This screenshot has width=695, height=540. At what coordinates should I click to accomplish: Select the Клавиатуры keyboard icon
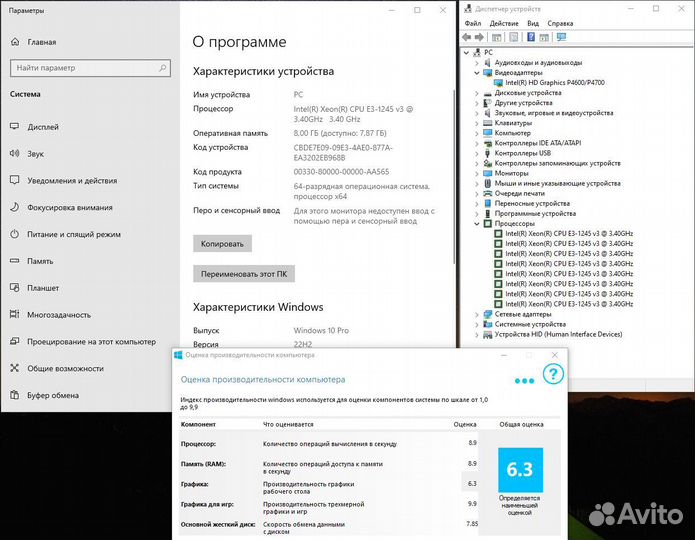pos(488,123)
